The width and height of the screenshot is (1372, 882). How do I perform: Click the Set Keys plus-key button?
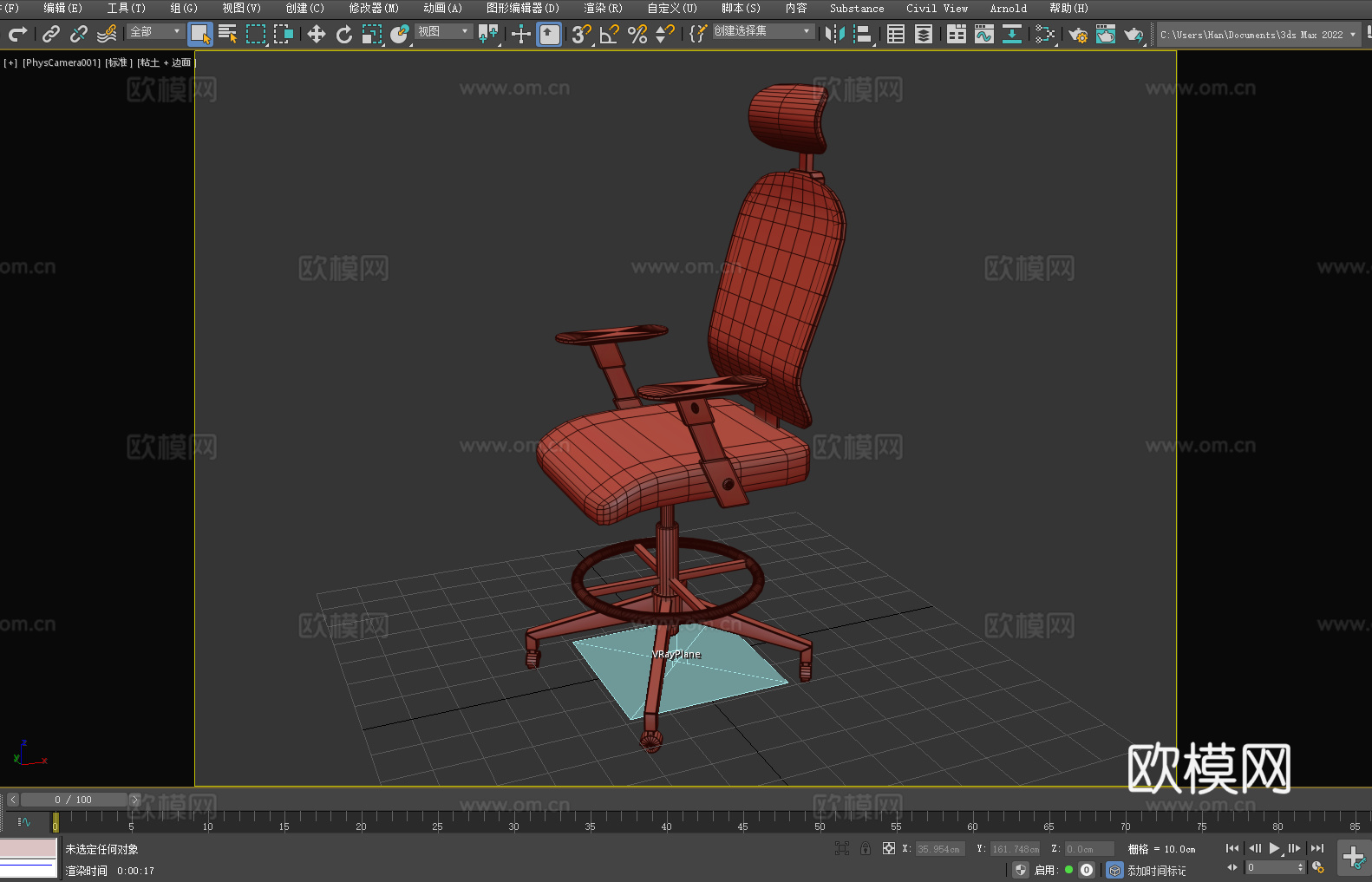[x=1354, y=858]
